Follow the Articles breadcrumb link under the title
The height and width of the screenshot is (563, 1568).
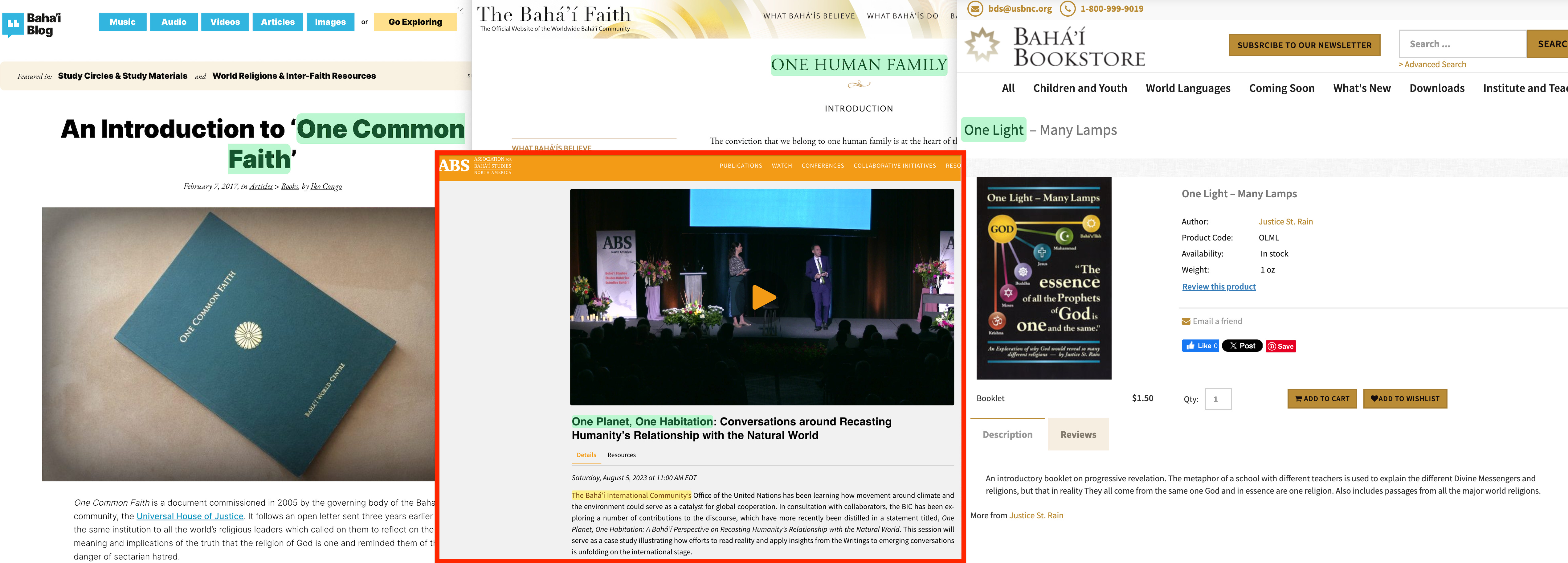tap(261, 187)
